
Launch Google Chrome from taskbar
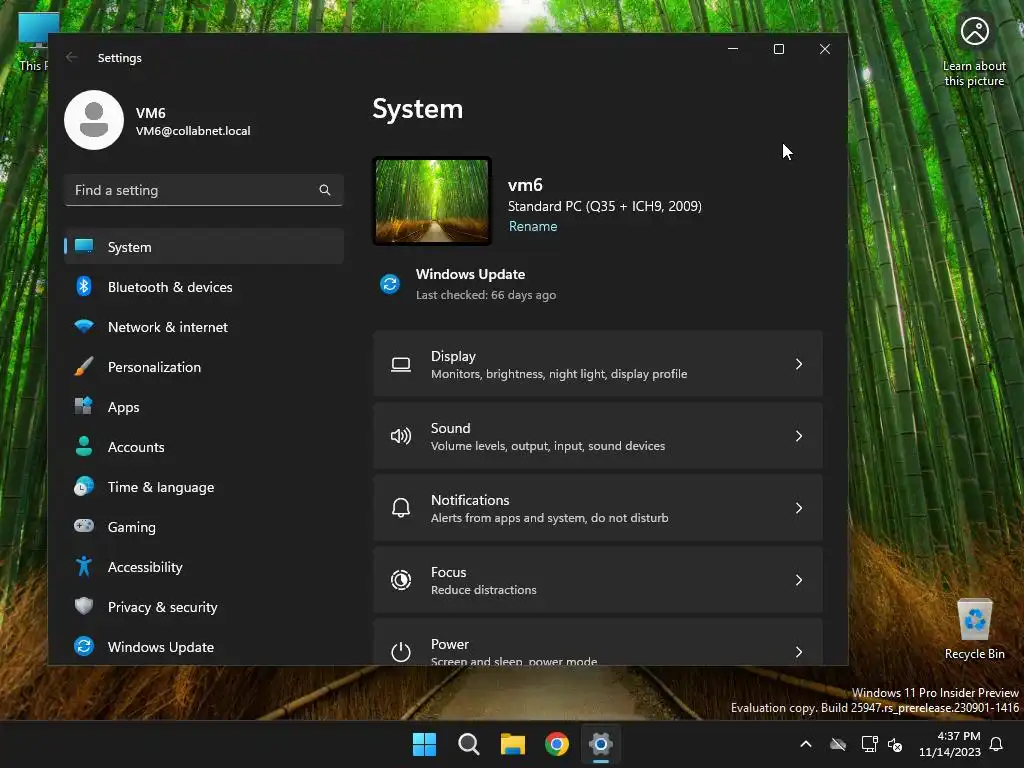557,744
